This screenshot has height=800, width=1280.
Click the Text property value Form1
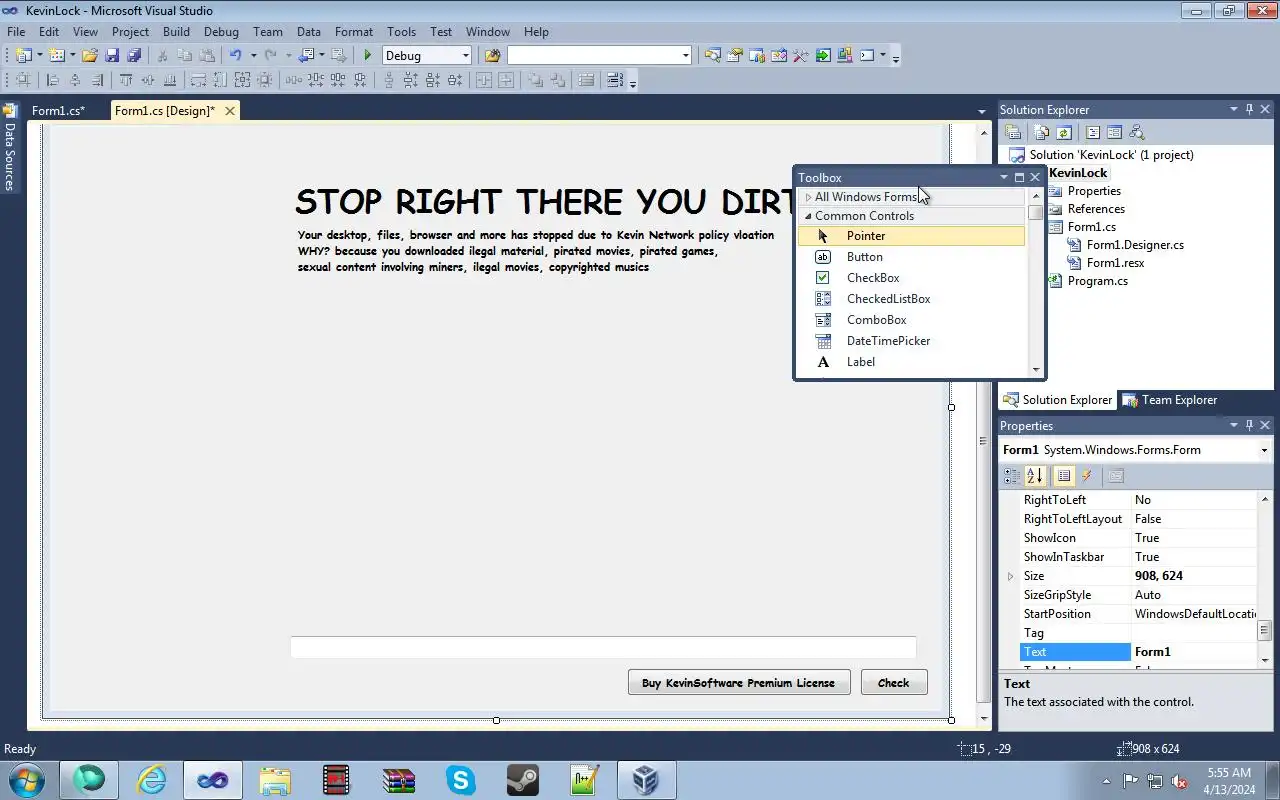coord(1194,652)
